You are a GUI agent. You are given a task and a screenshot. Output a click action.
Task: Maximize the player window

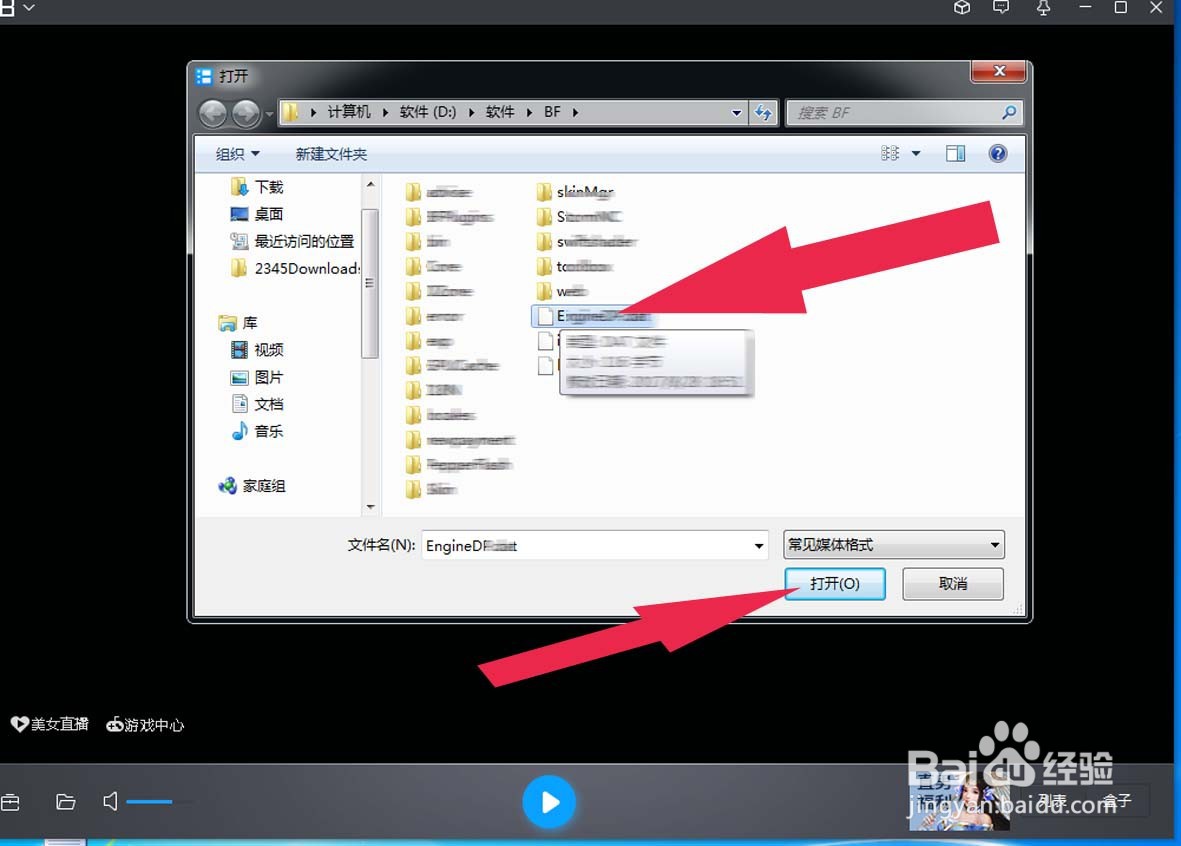tap(1121, 8)
